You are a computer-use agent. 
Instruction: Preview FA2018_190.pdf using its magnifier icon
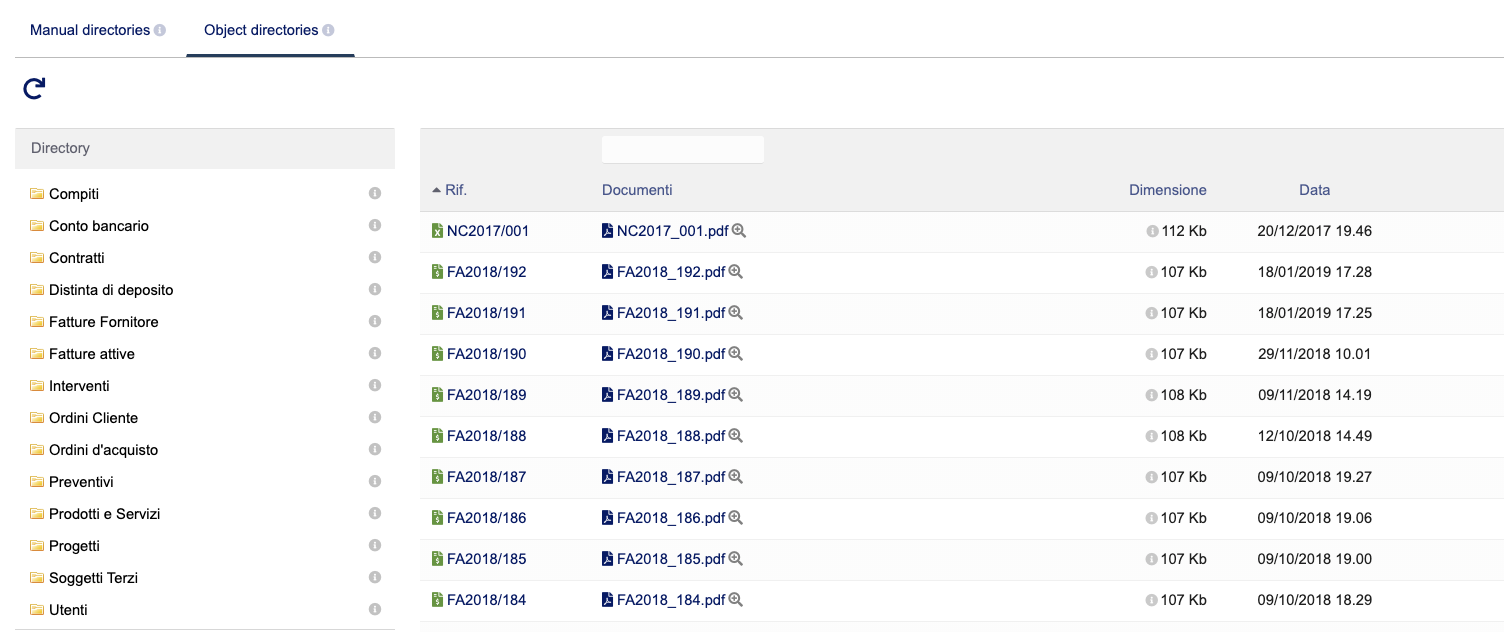(x=735, y=354)
